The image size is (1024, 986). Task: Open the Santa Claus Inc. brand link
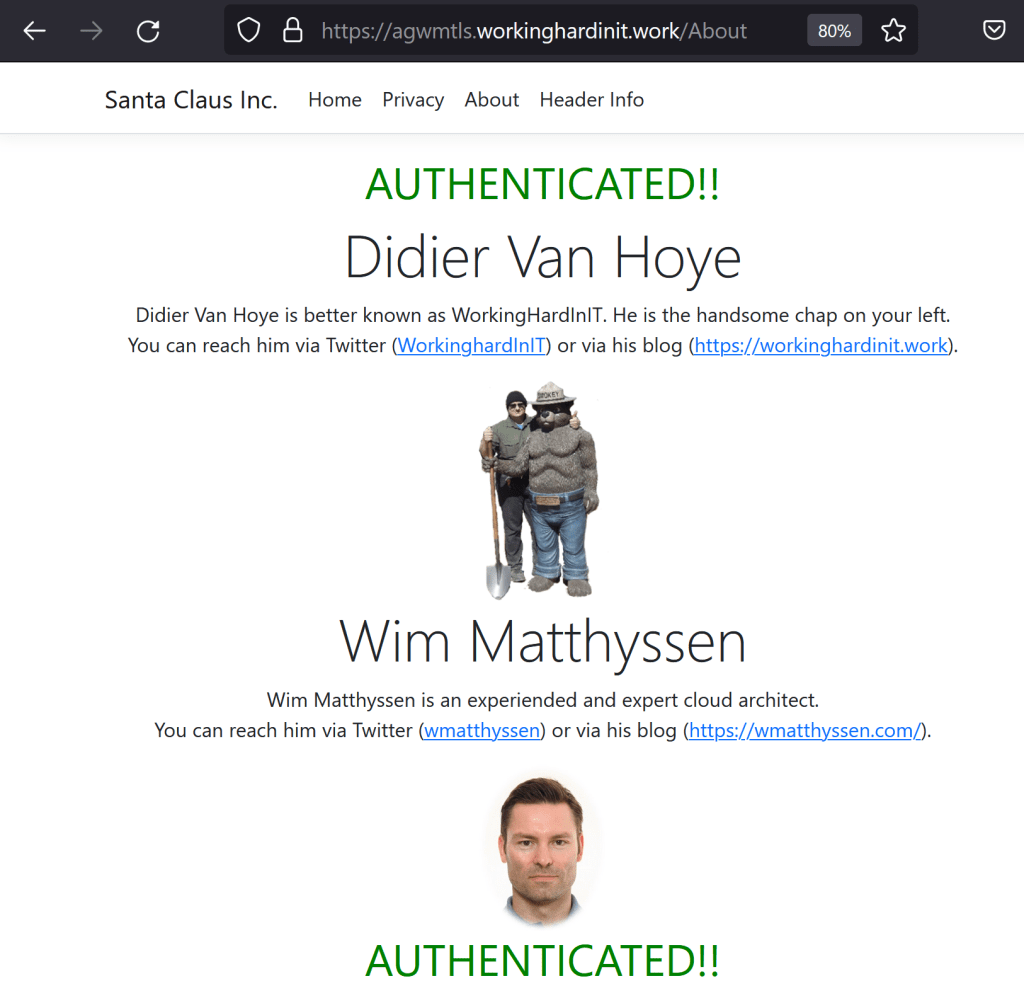[x=191, y=100]
